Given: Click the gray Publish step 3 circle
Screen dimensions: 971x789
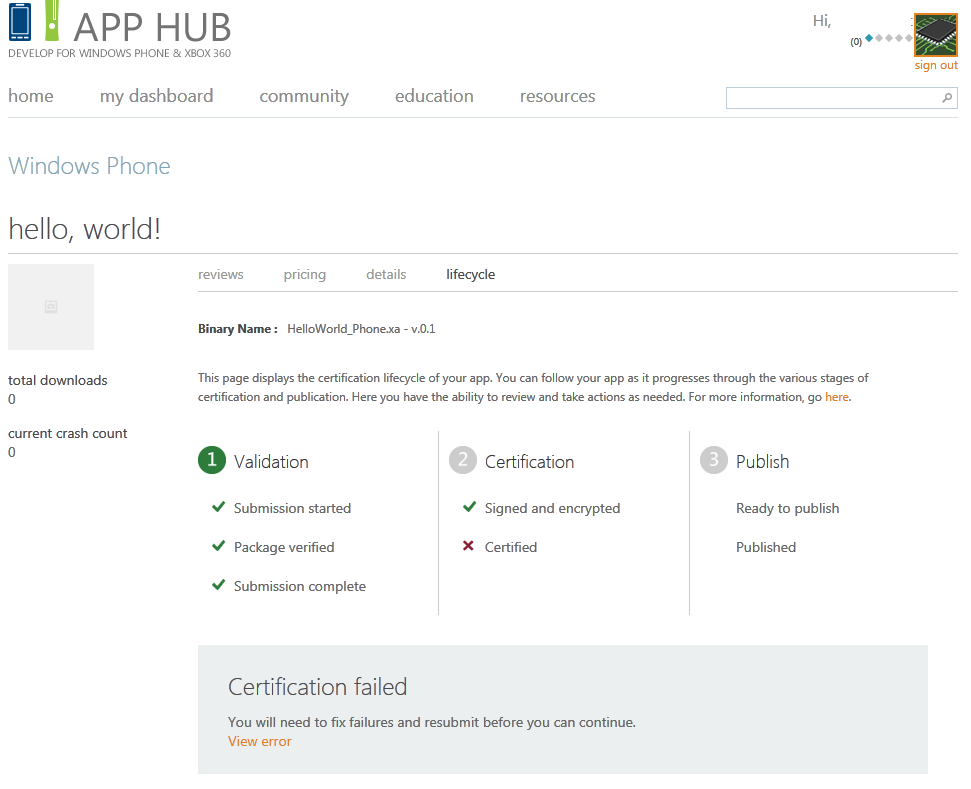Looking at the screenshot, I should 713,460.
